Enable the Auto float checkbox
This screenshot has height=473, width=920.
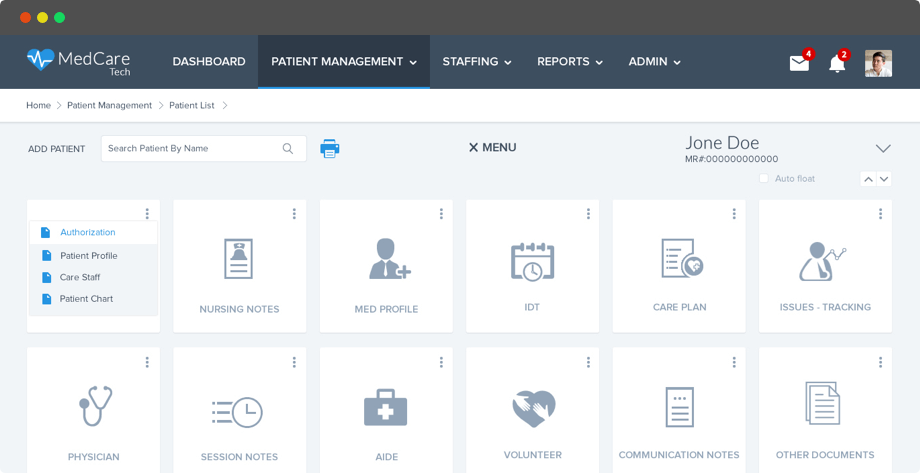(763, 178)
